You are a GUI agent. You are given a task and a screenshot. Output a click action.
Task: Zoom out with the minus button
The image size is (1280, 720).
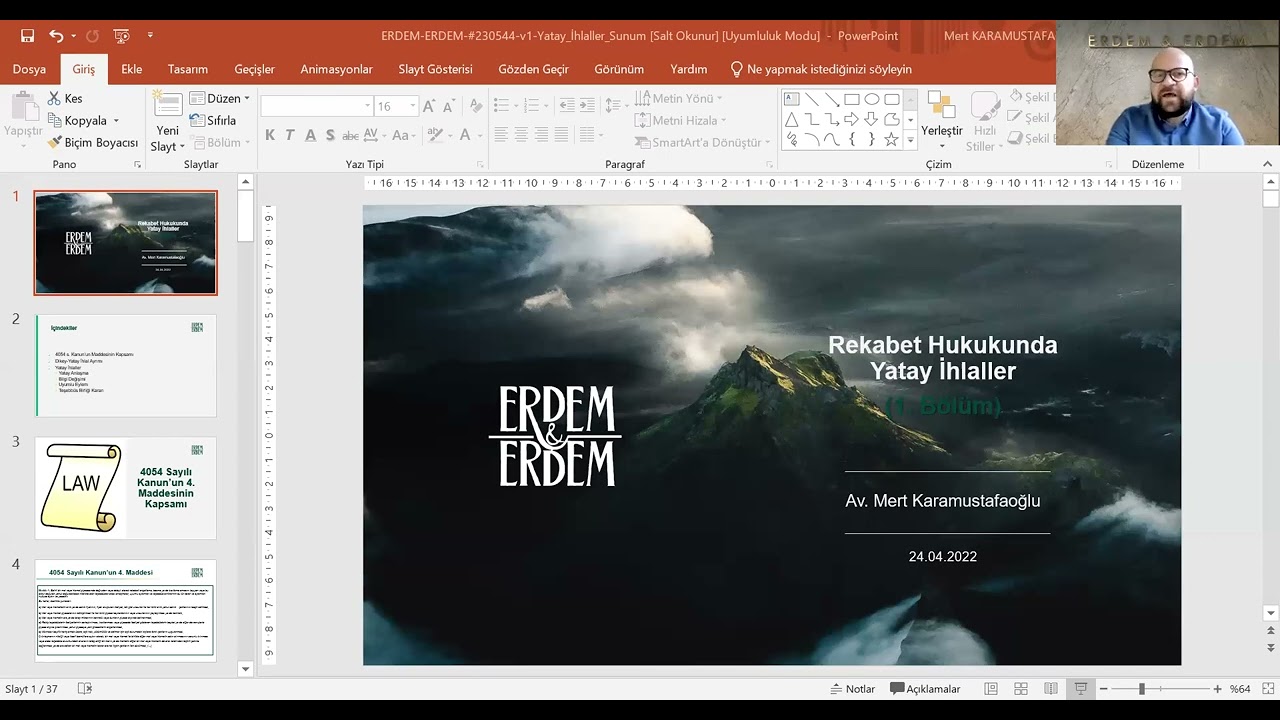click(x=1104, y=689)
